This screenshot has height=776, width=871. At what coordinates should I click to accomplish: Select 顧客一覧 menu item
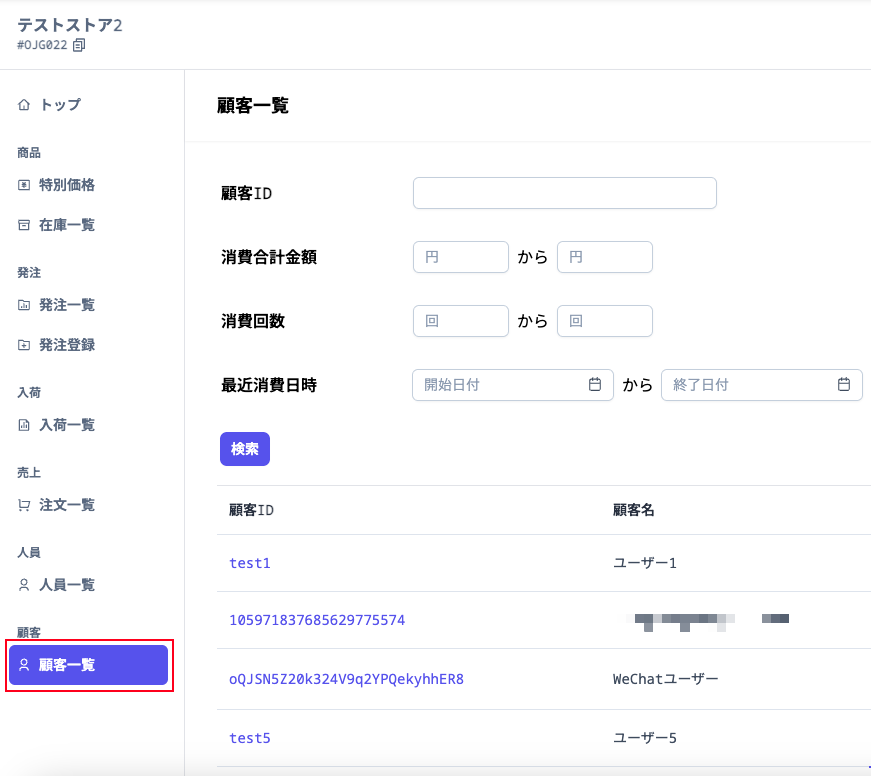(89, 665)
